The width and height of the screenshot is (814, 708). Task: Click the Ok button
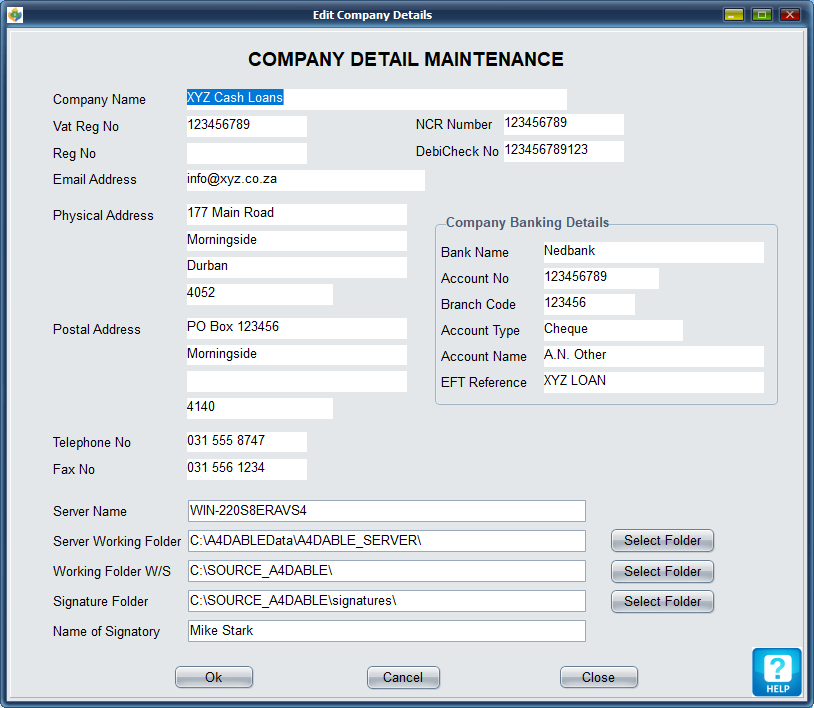tap(214, 677)
